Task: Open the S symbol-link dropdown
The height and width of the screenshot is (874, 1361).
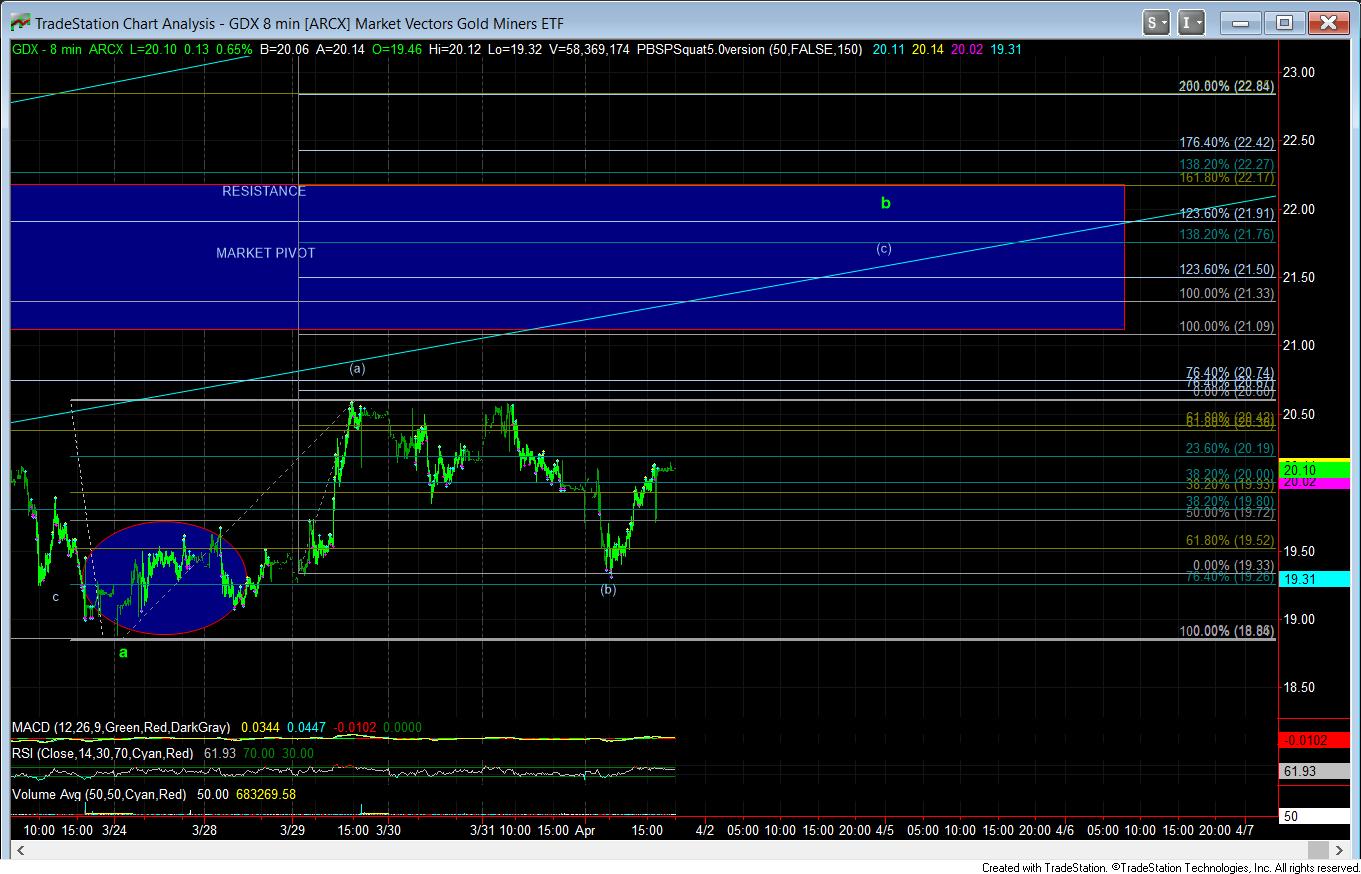Action: [1157, 22]
